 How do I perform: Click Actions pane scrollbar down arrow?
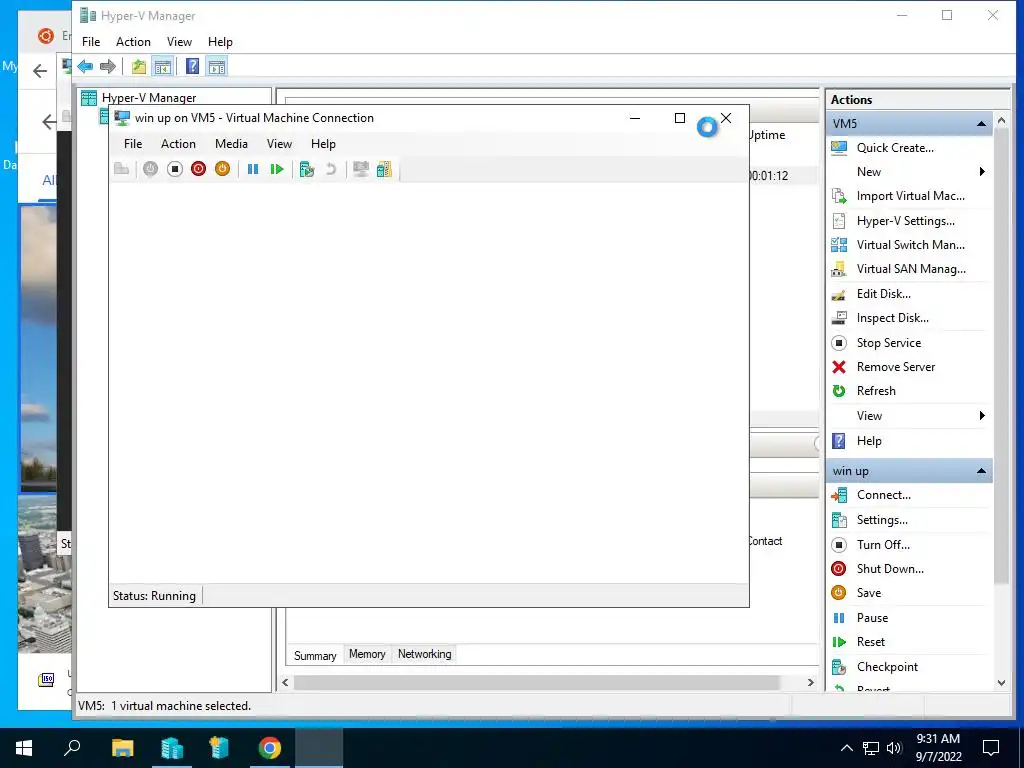click(x=1001, y=683)
